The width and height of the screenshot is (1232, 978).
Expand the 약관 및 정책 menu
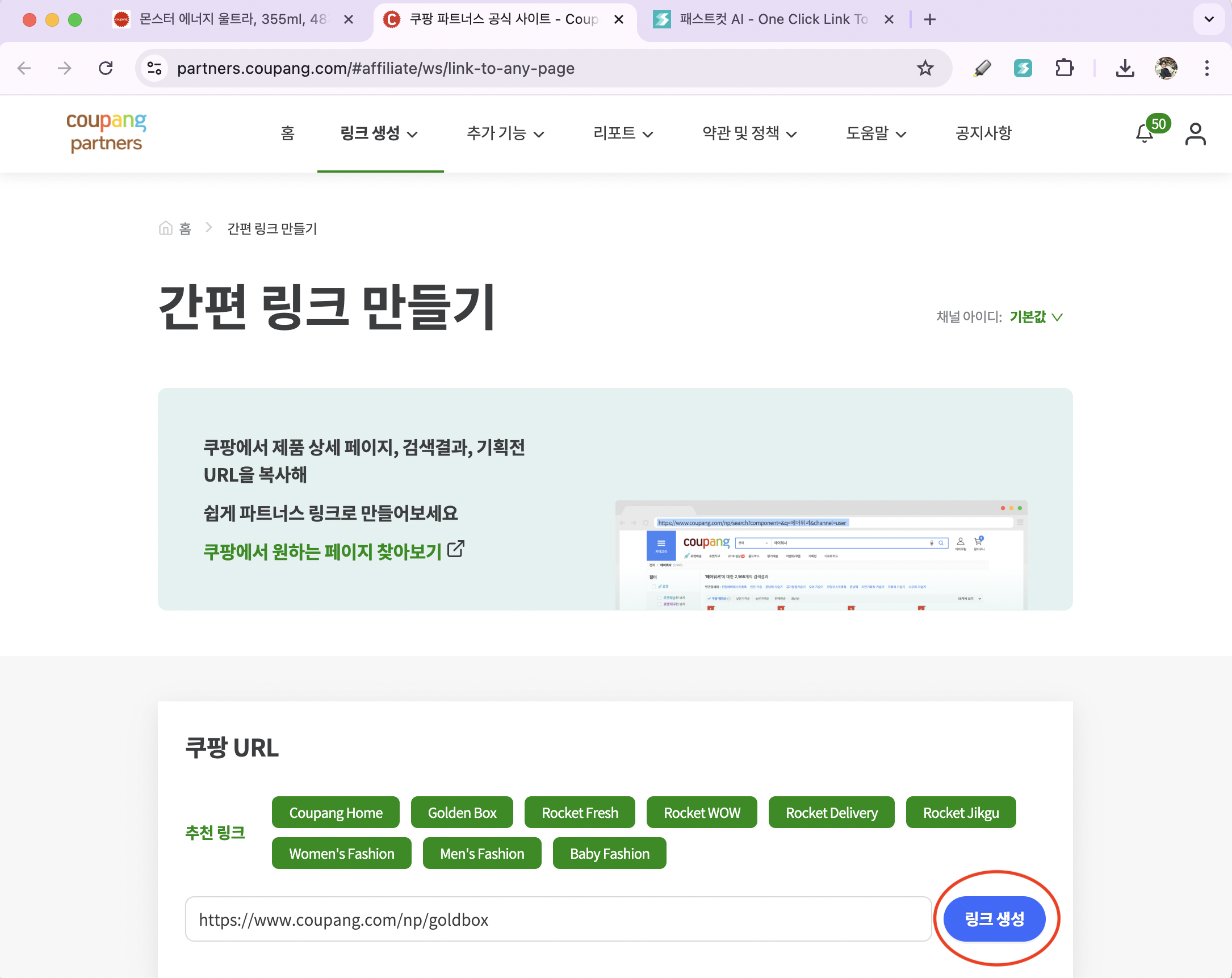pyautogui.click(x=749, y=133)
